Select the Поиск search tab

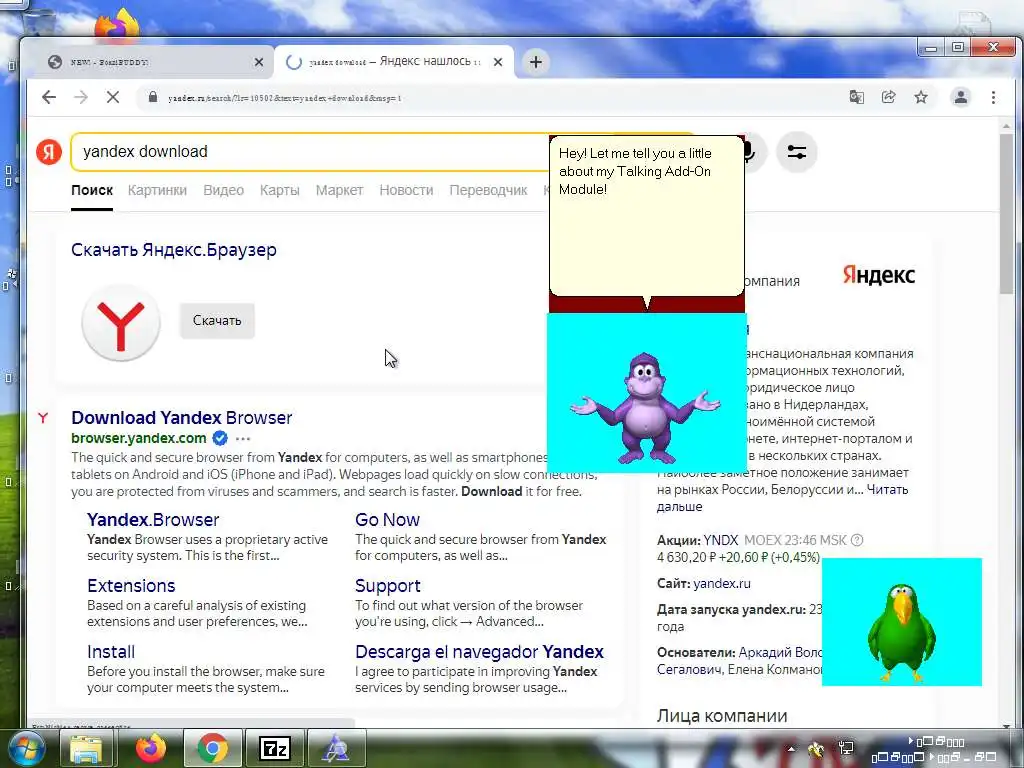(x=92, y=190)
